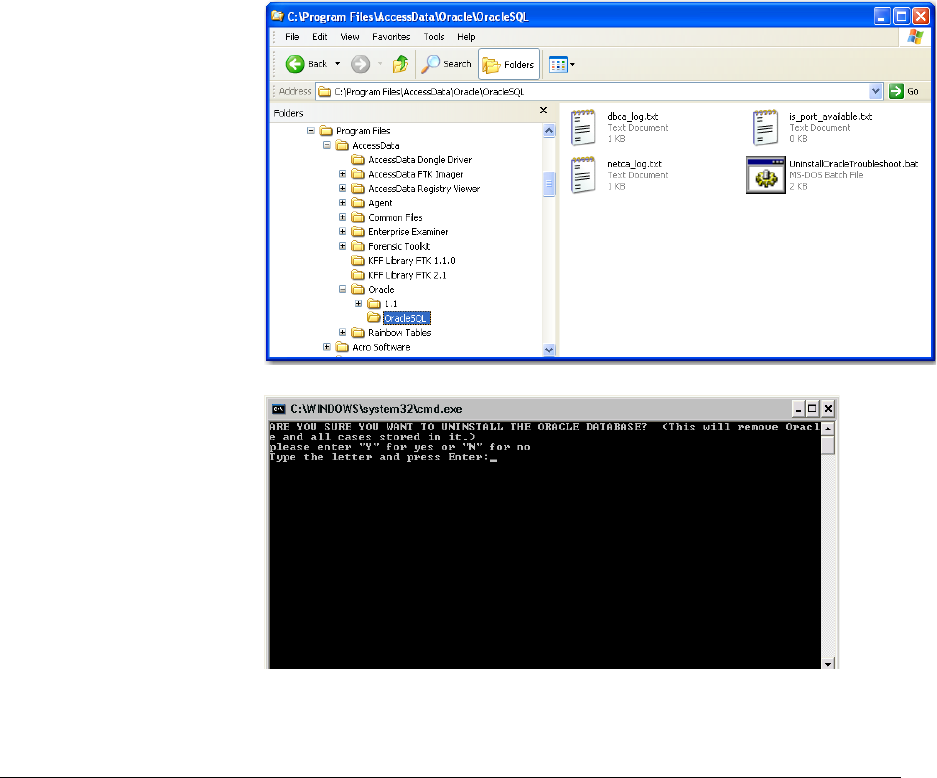The width and height of the screenshot is (937, 778).
Task: Expand the Common Files node
Action: (342, 217)
